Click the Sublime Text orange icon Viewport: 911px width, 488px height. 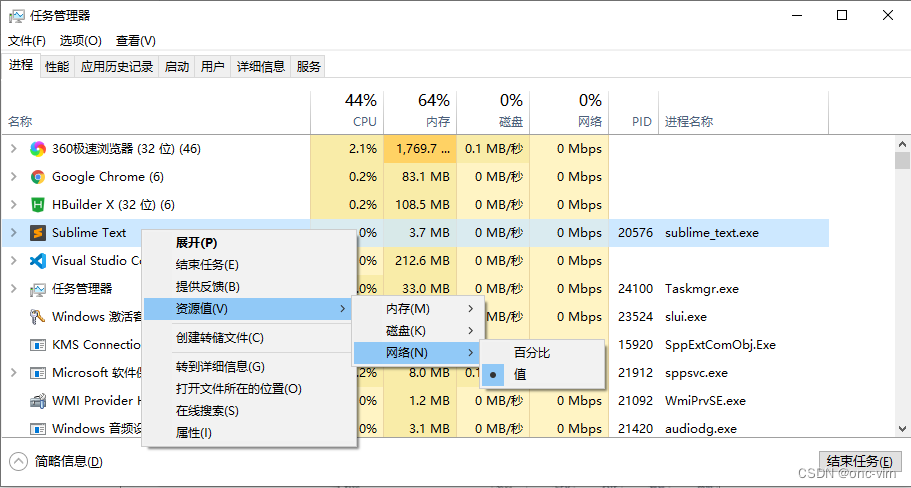coord(38,233)
